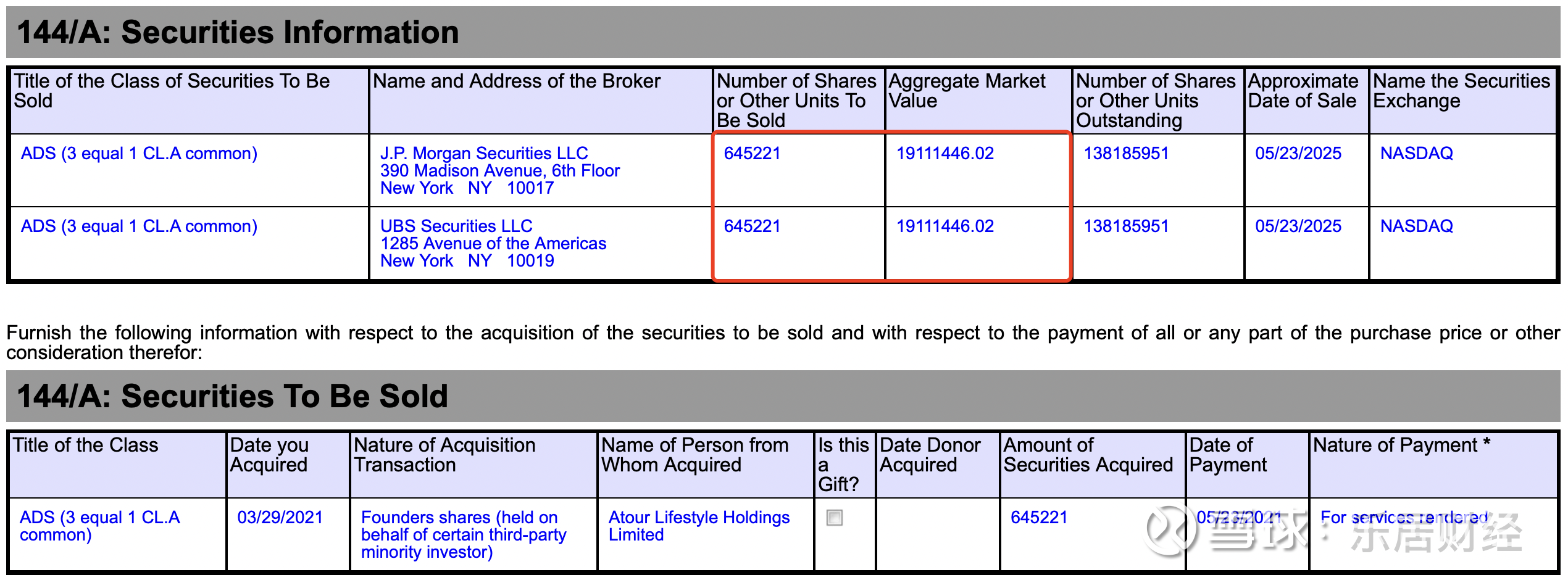Click the Xueqiu watermark logo icon
The image size is (1568, 580).
point(1169,529)
